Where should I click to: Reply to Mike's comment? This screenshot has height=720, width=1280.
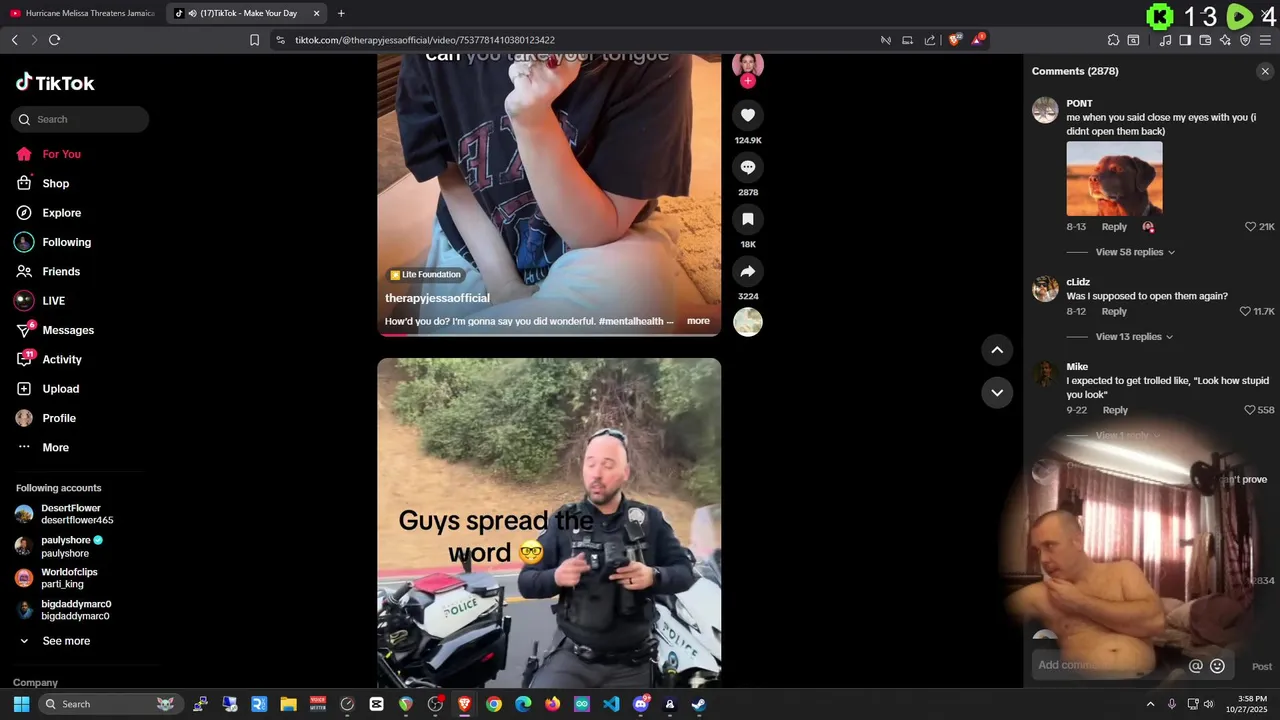coord(1115,410)
